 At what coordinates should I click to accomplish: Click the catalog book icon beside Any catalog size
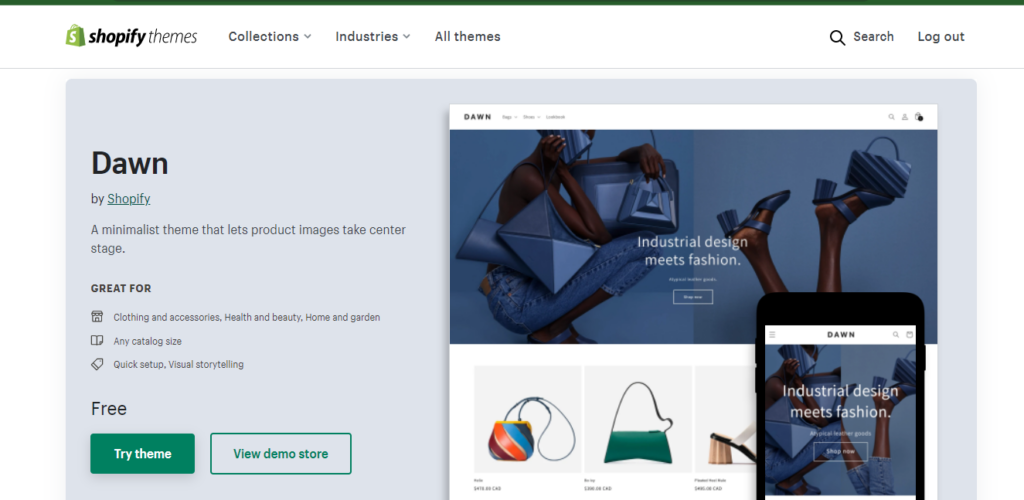pyautogui.click(x=97, y=340)
